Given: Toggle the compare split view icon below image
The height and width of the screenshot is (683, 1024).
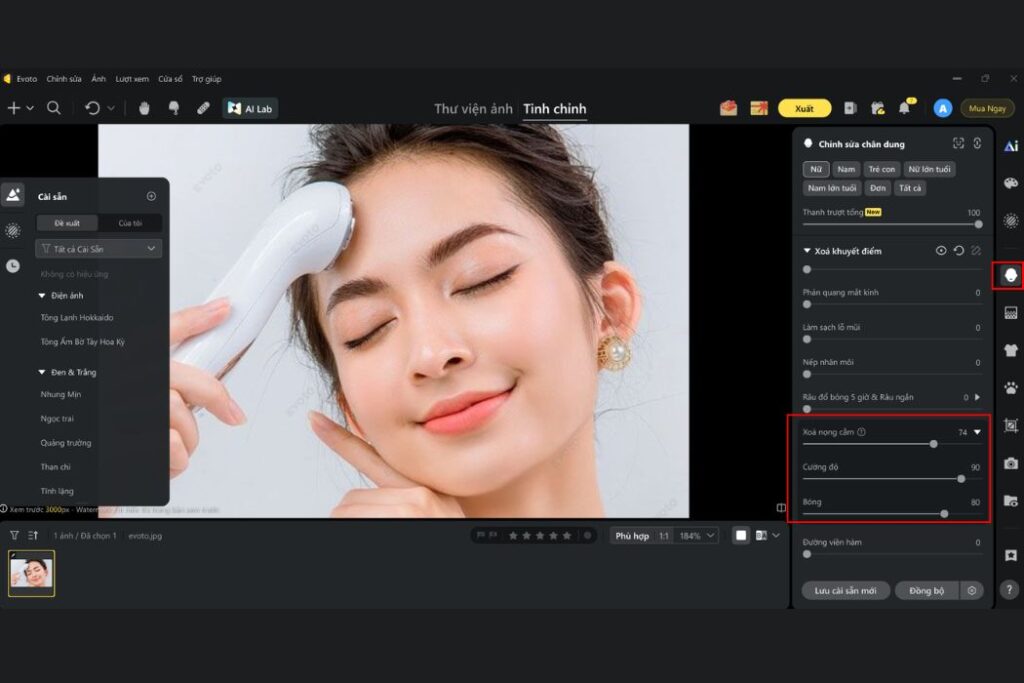Looking at the screenshot, I should pos(781,507).
